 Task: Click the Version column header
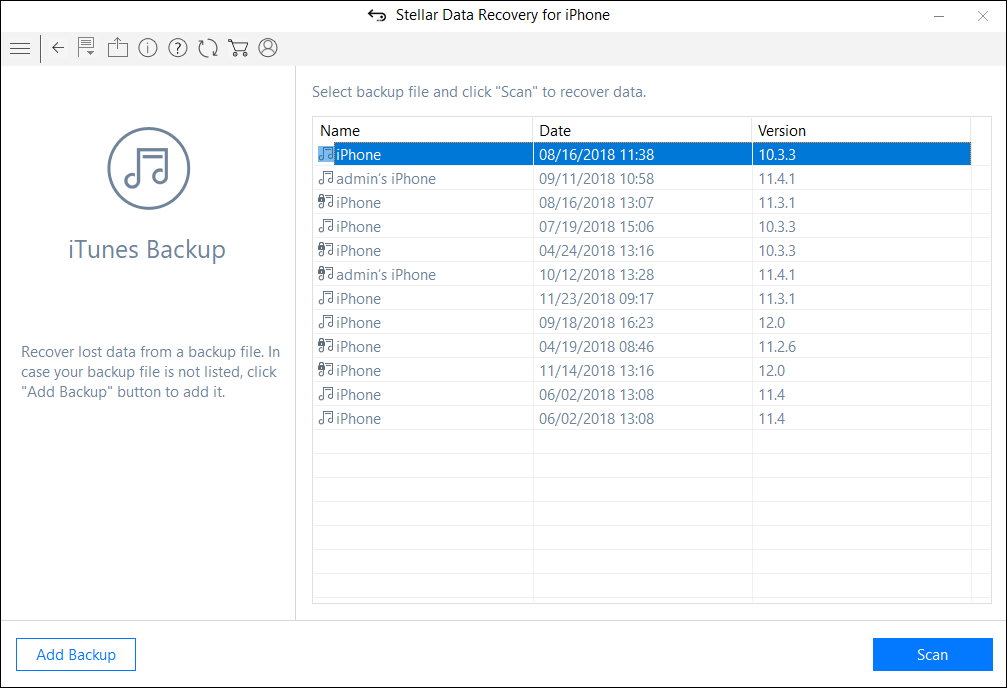860,130
